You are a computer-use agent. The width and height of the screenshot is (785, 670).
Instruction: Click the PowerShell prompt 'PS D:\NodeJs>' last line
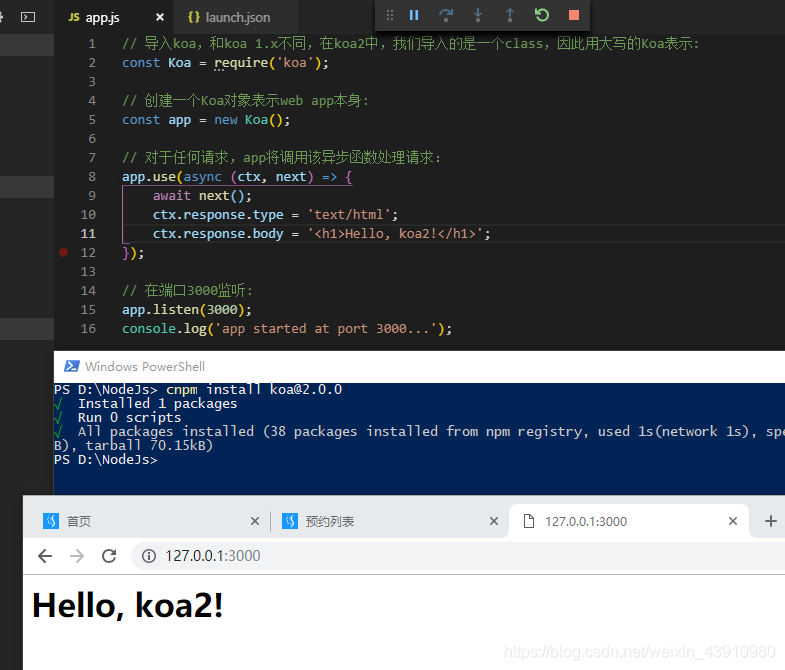pyautogui.click(x=106, y=460)
